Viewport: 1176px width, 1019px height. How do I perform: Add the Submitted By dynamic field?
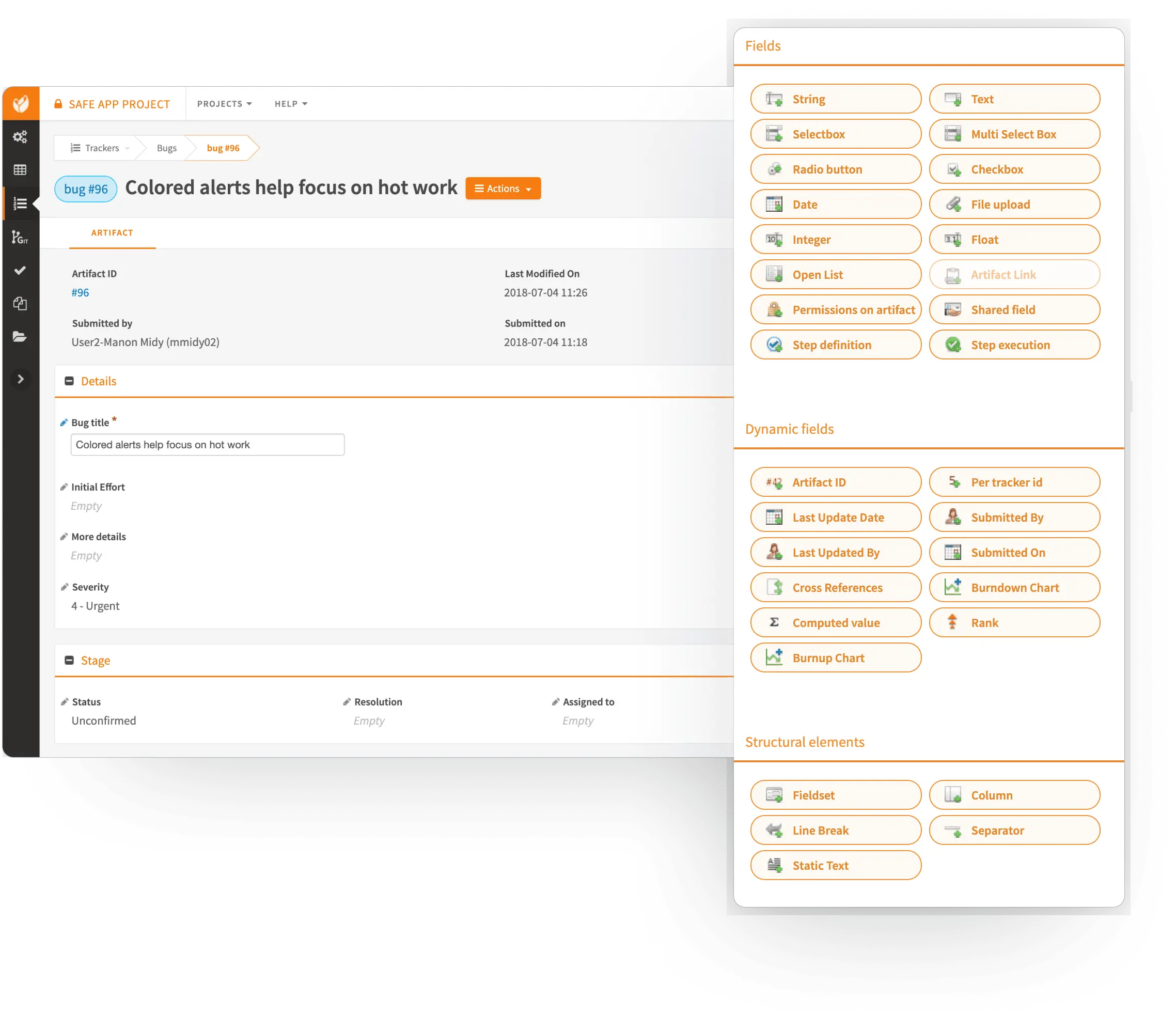[x=1014, y=518]
